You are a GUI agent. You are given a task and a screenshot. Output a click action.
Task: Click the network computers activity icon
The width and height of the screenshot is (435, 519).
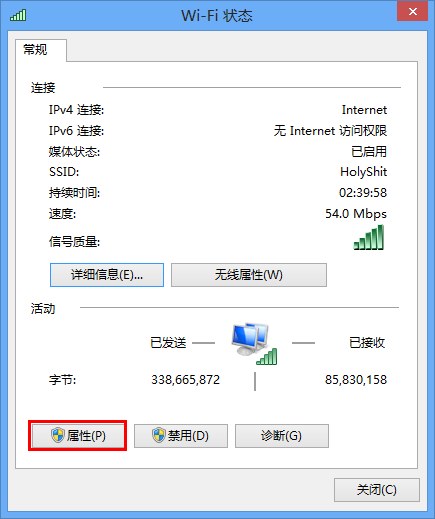click(x=254, y=343)
